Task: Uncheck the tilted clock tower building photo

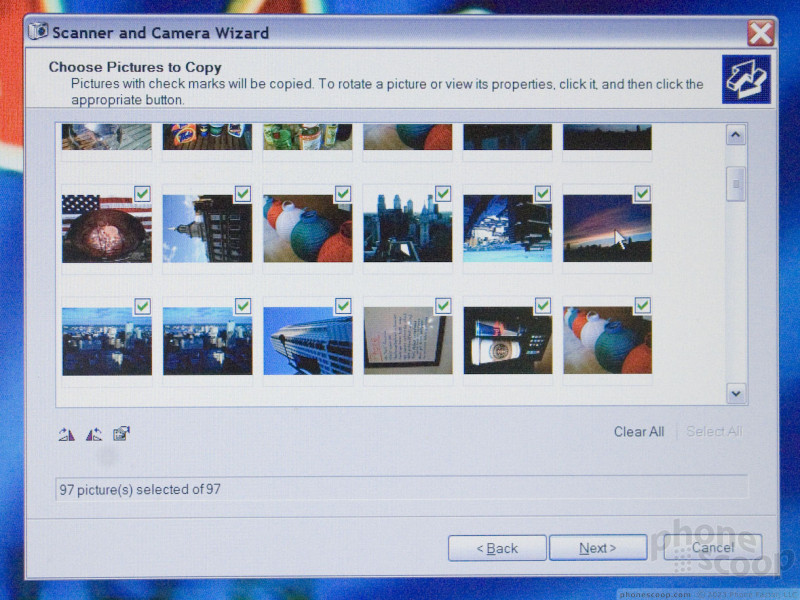Action: pos(243,194)
